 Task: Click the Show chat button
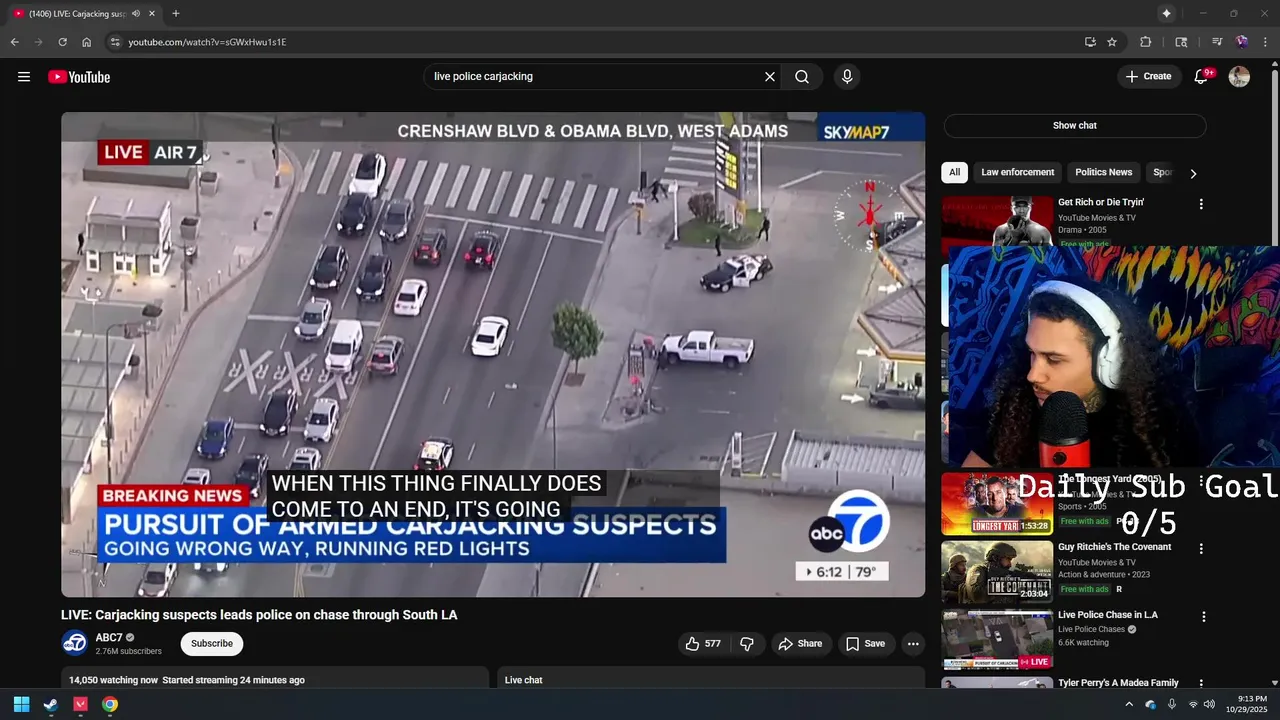click(1074, 125)
